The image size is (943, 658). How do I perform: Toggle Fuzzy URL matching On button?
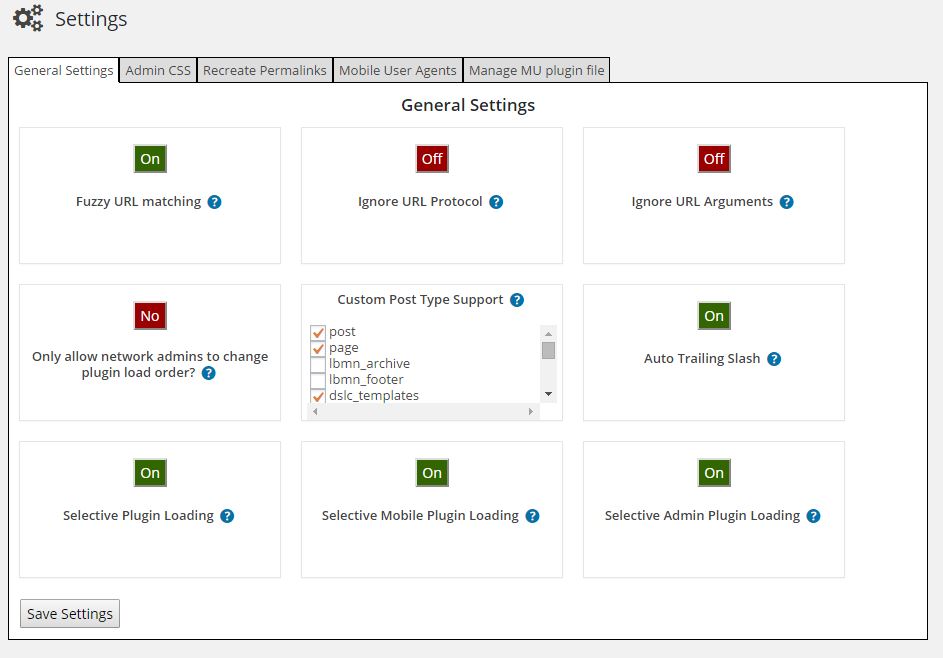[x=150, y=159]
